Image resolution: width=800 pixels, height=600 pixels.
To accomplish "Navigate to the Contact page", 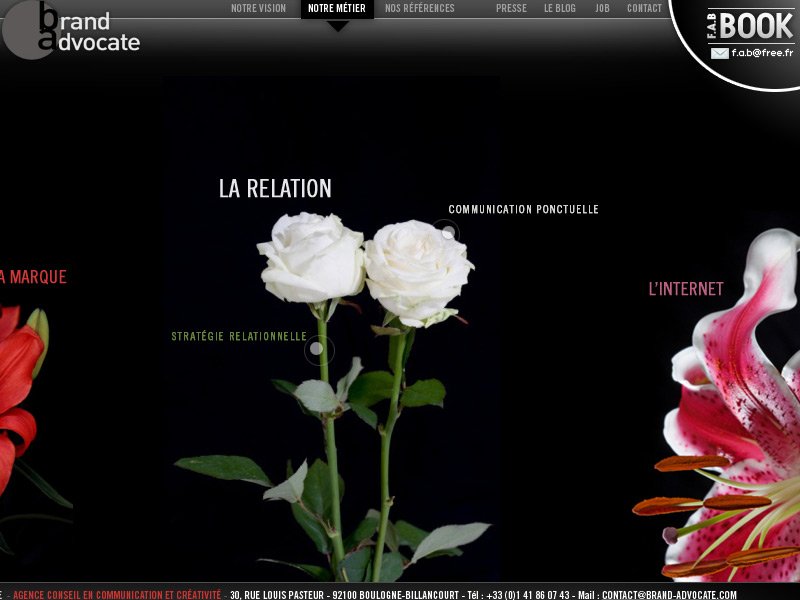I will 644,8.
